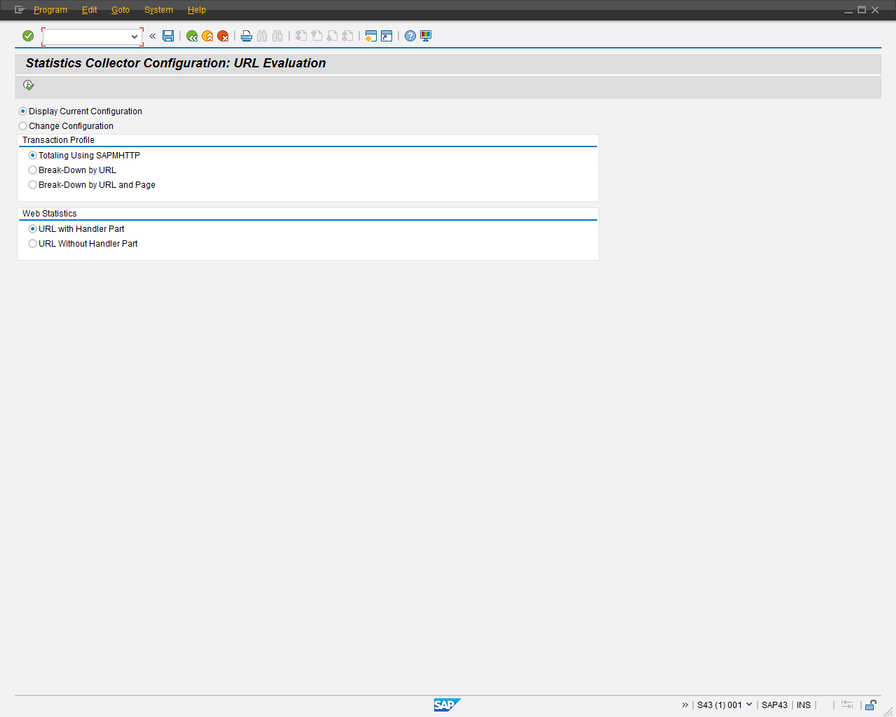Viewport: 896px width, 717px height.
Task: Click the Back icon (green left arrow)
Action: (192, 35)
